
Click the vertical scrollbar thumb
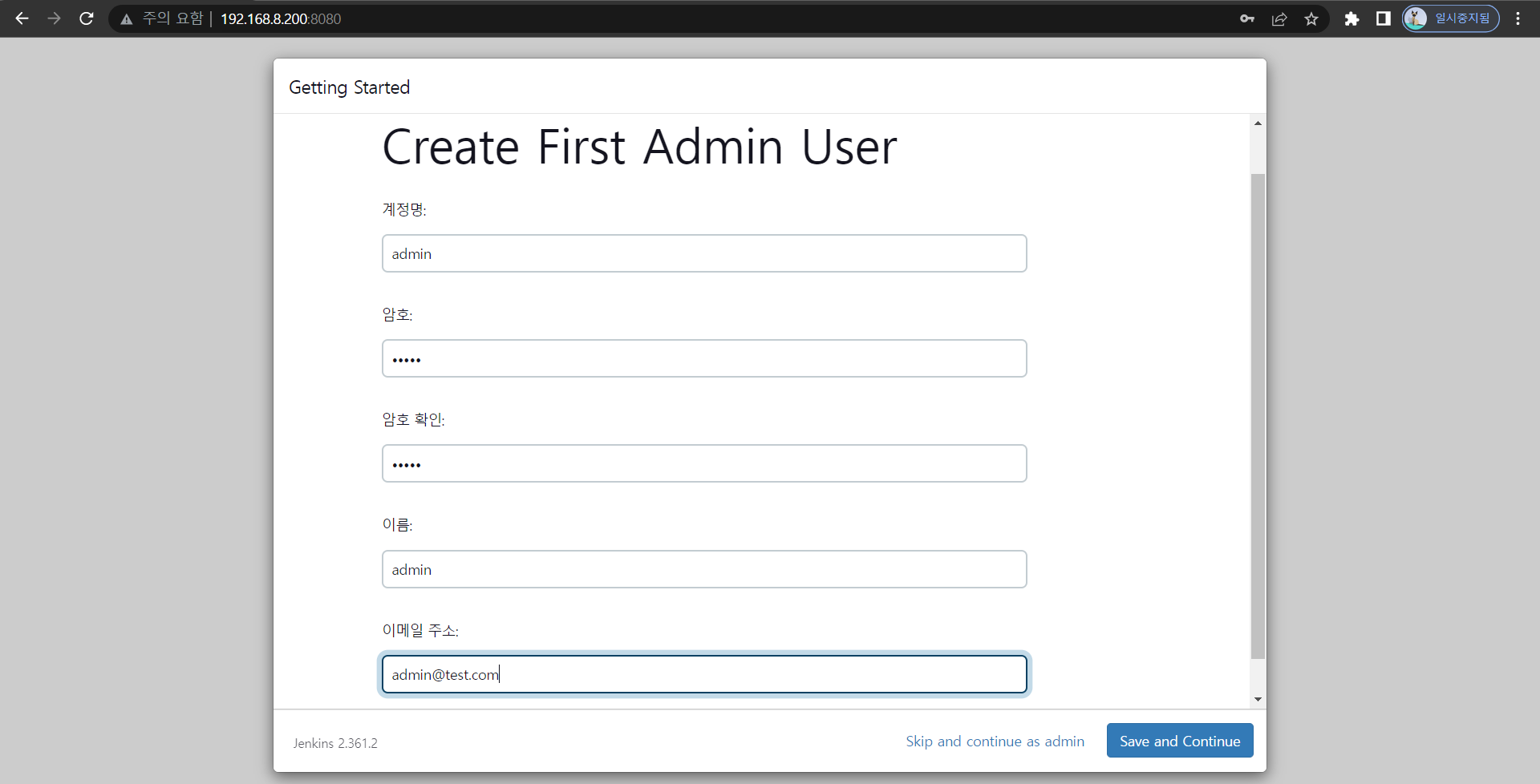[1258, 416]
